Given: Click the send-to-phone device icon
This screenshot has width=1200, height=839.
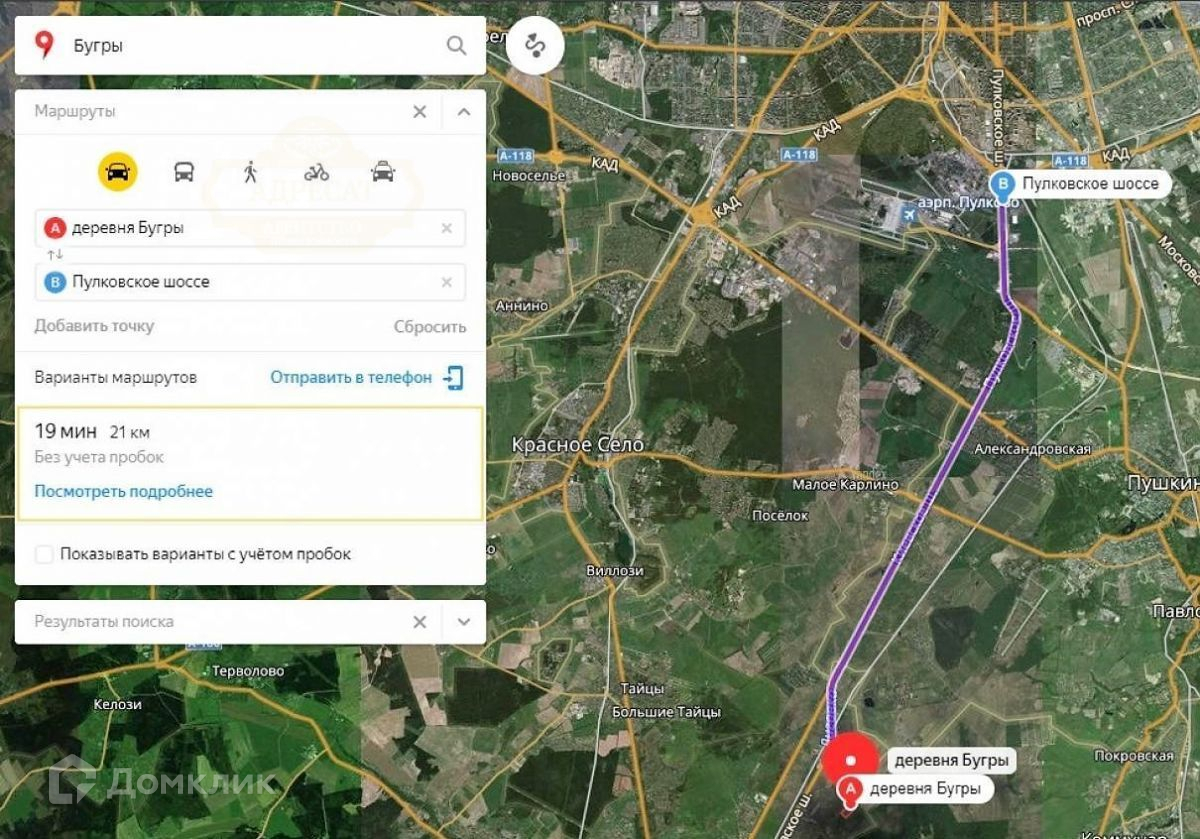Looking at the screenshot, I should (453, 377).
